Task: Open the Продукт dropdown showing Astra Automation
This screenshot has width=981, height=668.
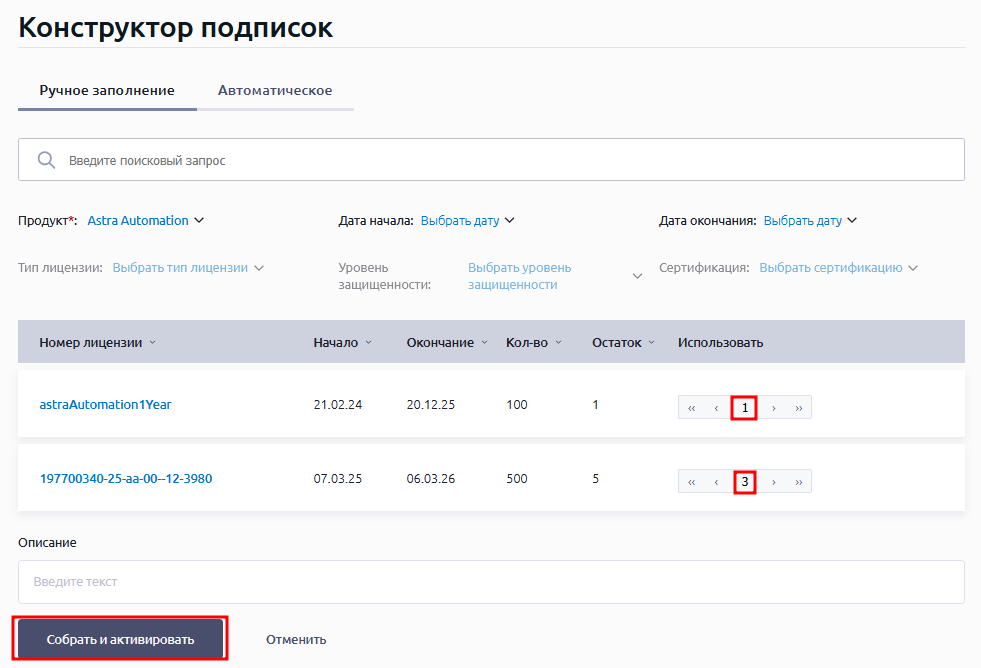Action: click(146, 221)
